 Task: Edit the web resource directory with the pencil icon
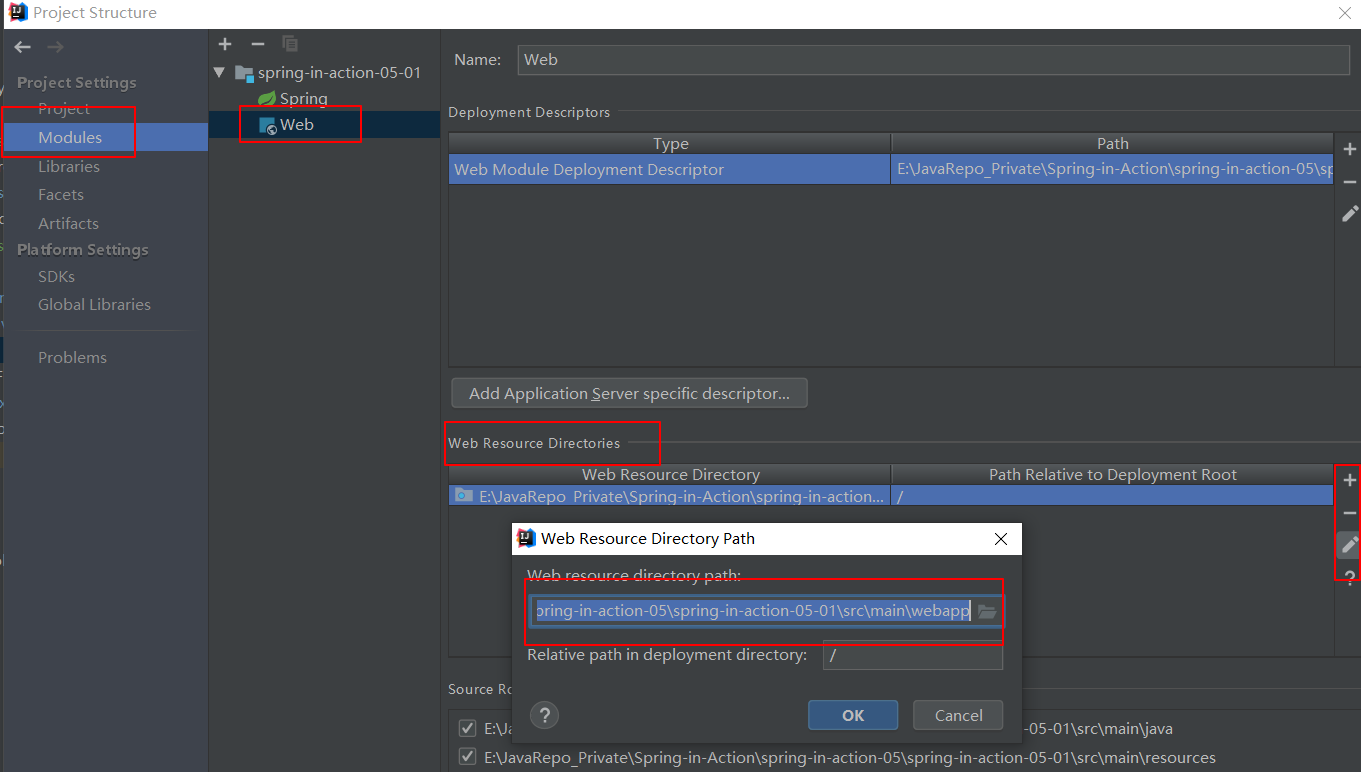(x=1350, y=545)
